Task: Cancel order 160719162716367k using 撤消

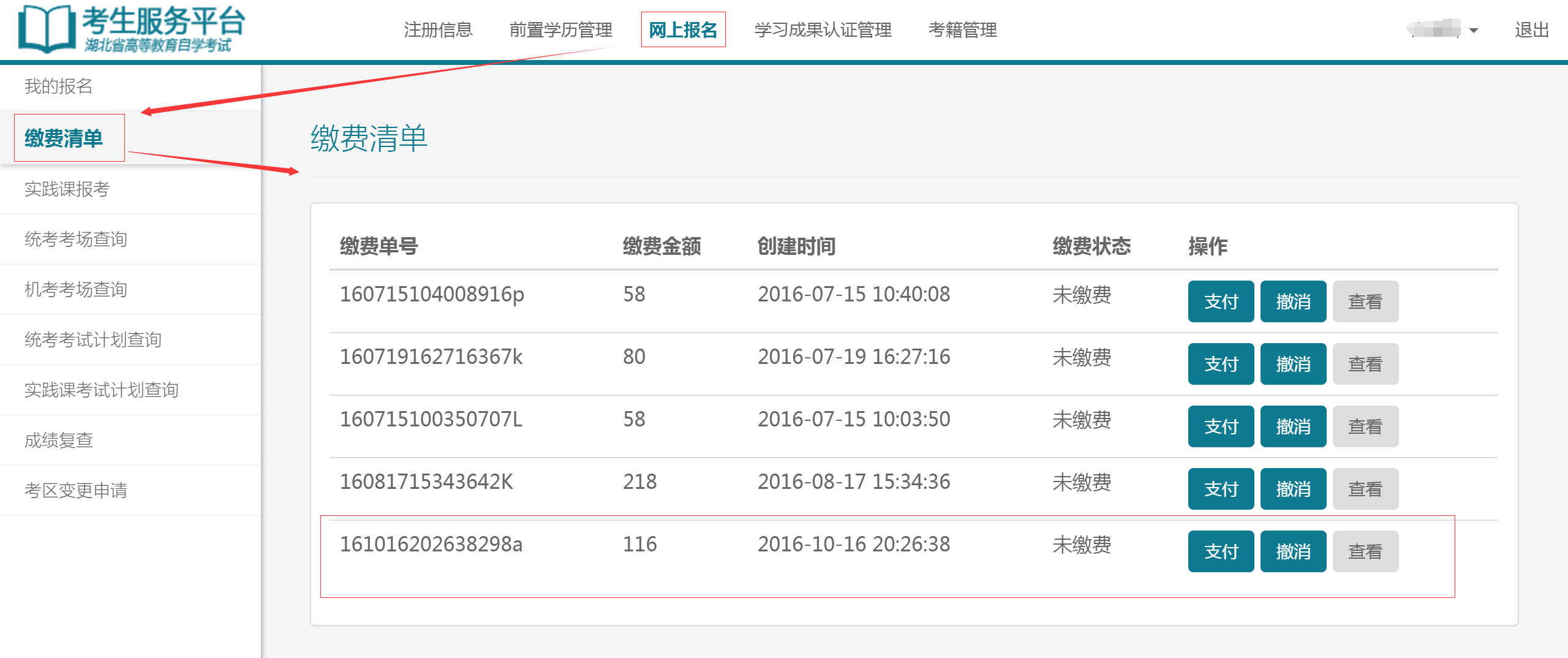Action: pos(1292,364)
